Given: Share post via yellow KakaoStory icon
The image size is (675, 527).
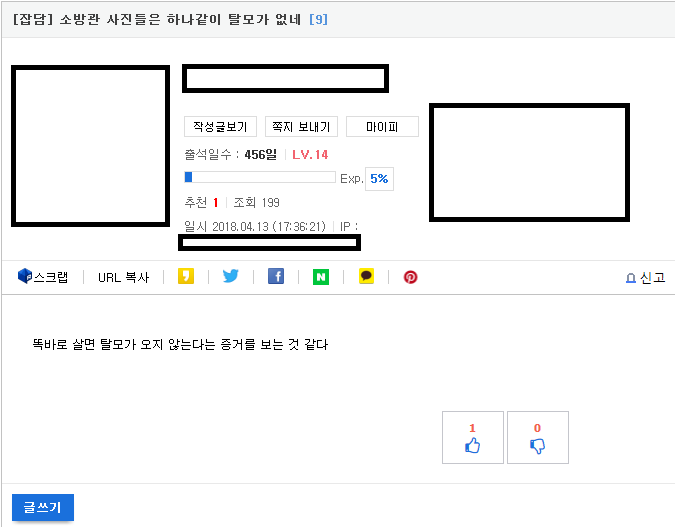Looking at the screenshot, I should click(185, 277).
